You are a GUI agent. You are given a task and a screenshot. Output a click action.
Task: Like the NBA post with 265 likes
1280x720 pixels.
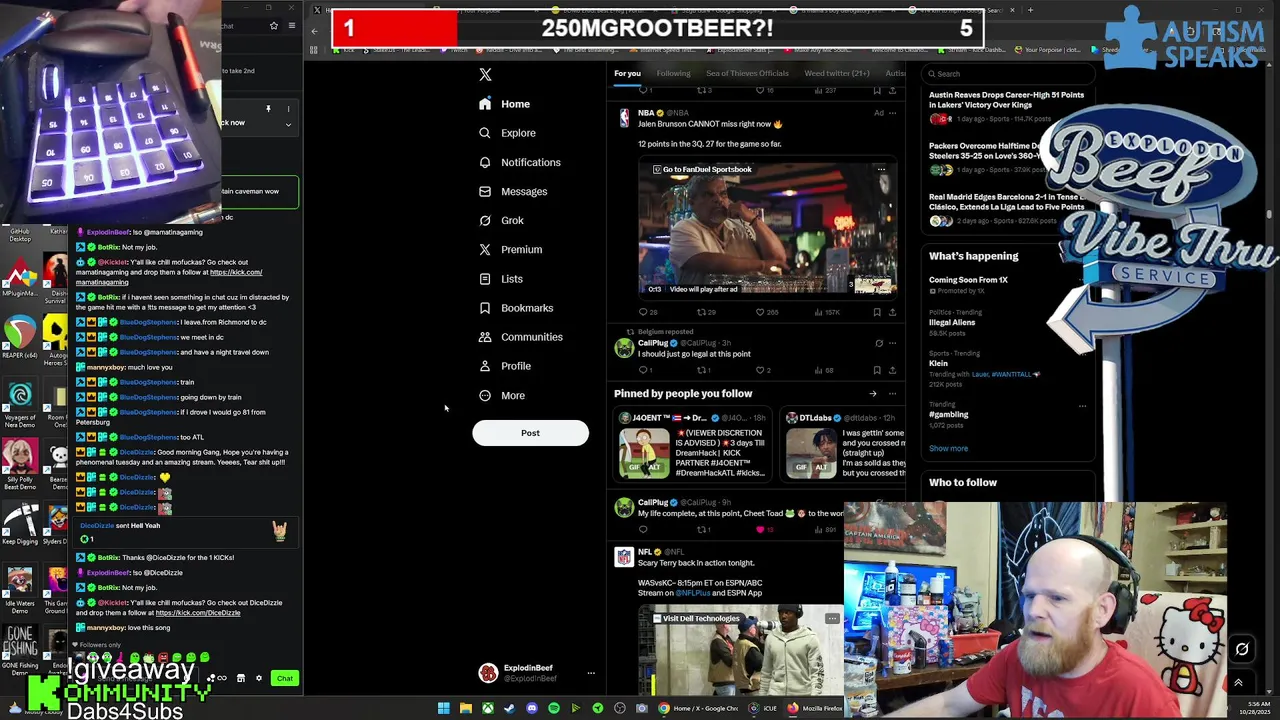pos(766,312)
